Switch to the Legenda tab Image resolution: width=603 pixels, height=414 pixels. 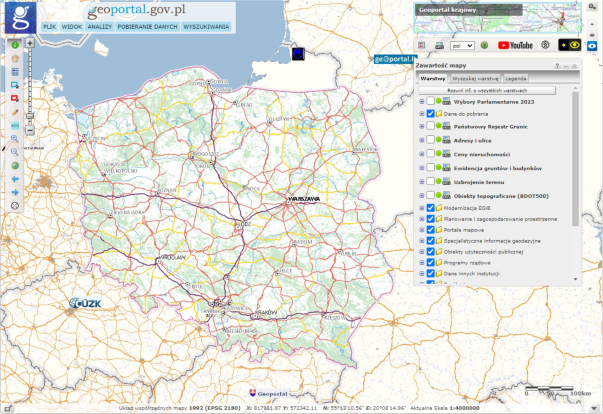516,77
